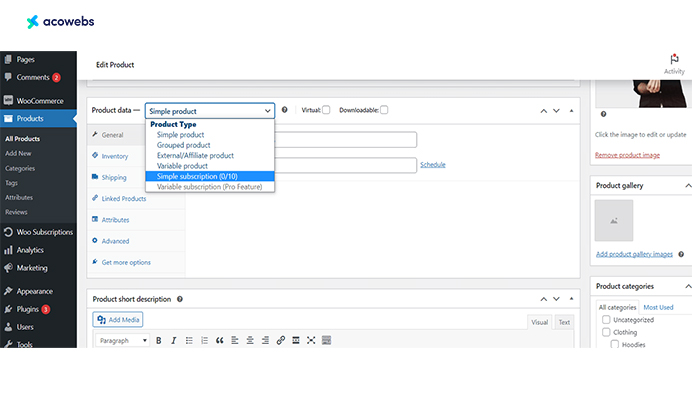Screen dimensions: 692x399
Task: Open the acowebs logo
Action: pos(60,21)
